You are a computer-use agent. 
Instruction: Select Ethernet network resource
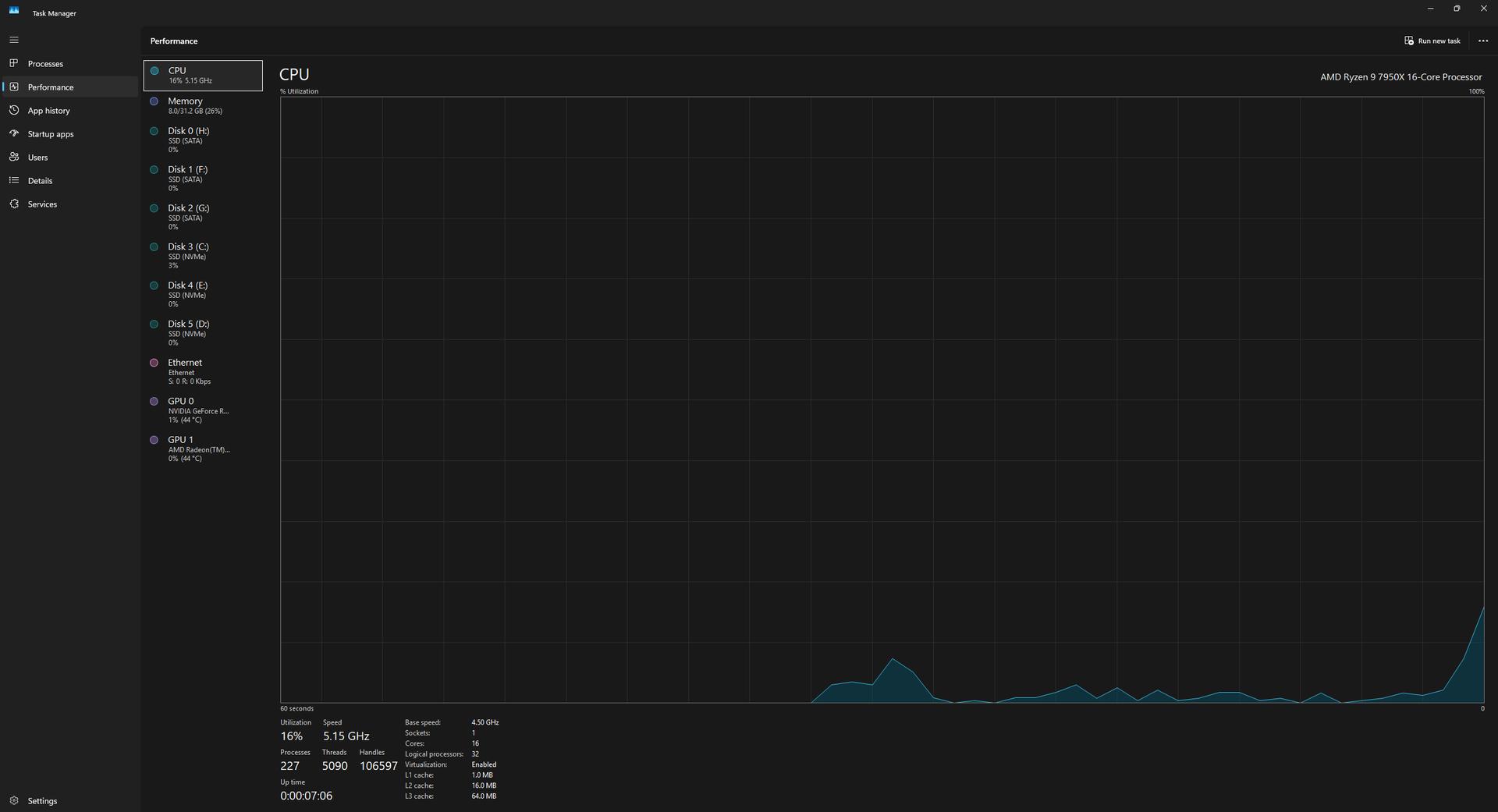pyautogui.click(x=202, y=371)
